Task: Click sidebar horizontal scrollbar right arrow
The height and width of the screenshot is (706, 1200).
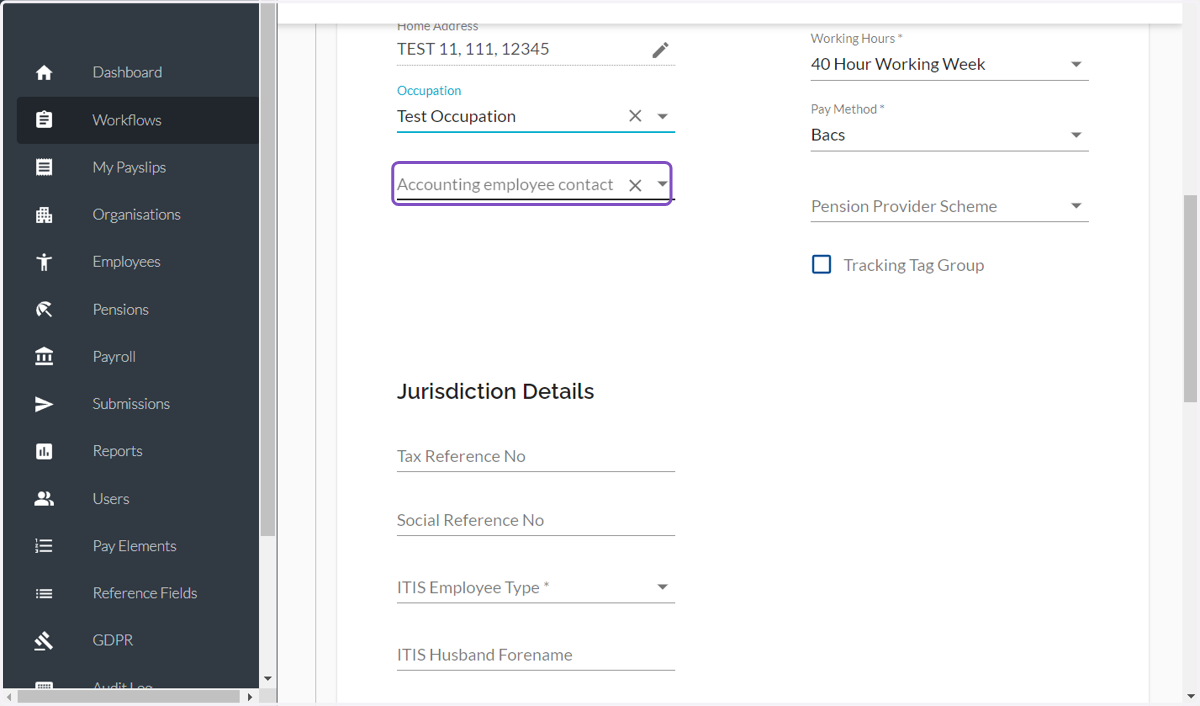Action: [x=250, y=696]
